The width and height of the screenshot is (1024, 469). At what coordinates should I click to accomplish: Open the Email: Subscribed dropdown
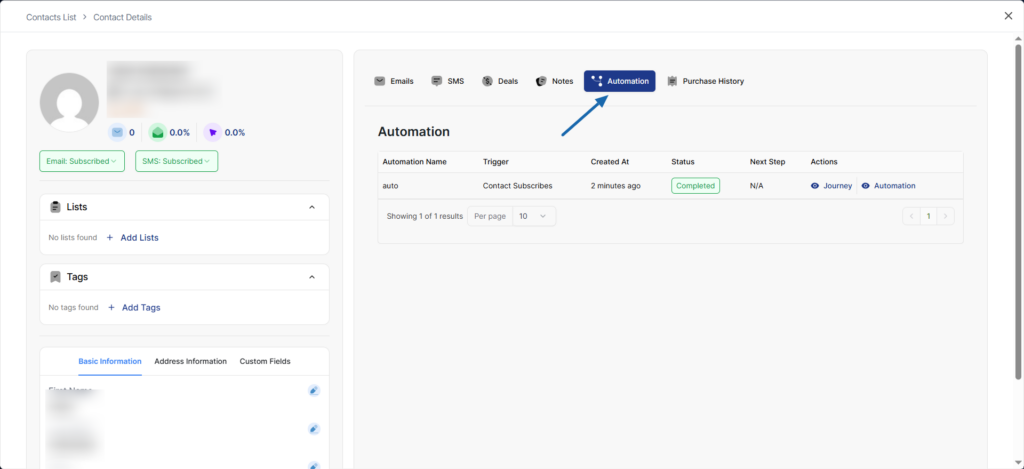point(81,161)
